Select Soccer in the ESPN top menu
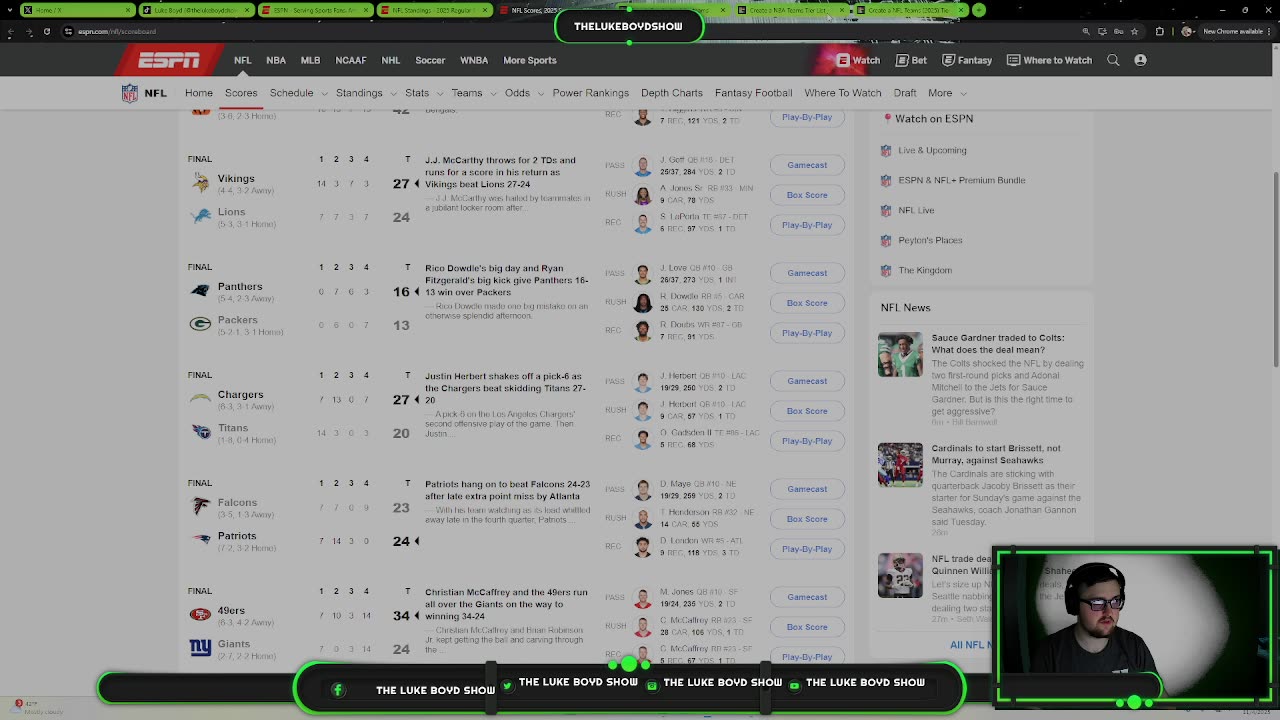Viewport: 1280px width, 720px height. tap(430, 60)
